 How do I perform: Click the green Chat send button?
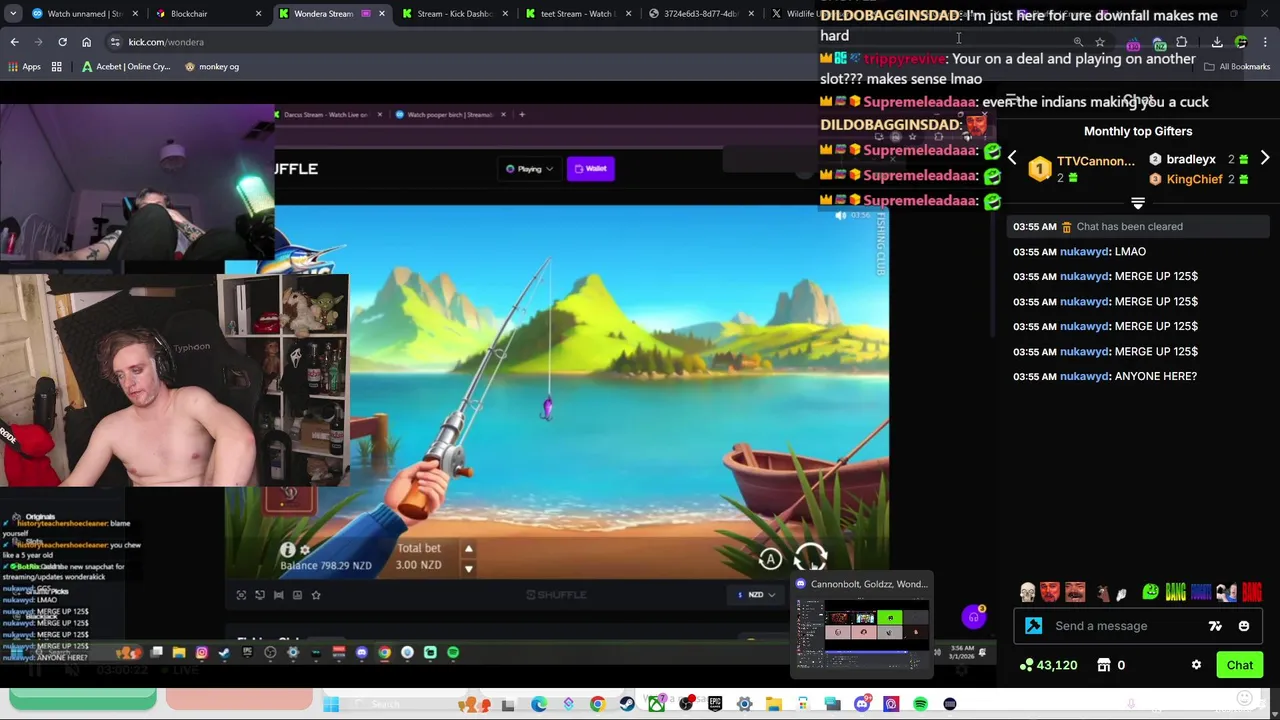(x=1240, y=665)
